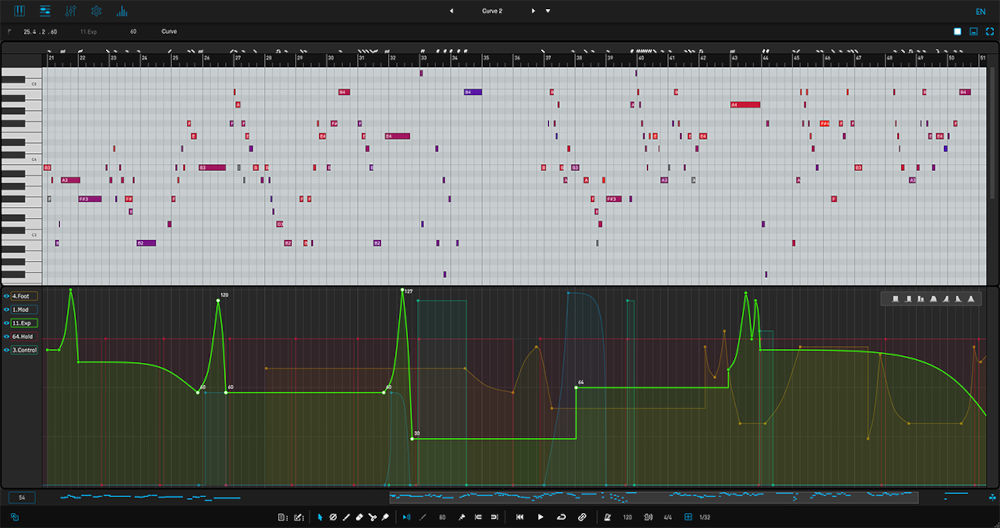Go to previous curve with left arrow

click(451, 11)
